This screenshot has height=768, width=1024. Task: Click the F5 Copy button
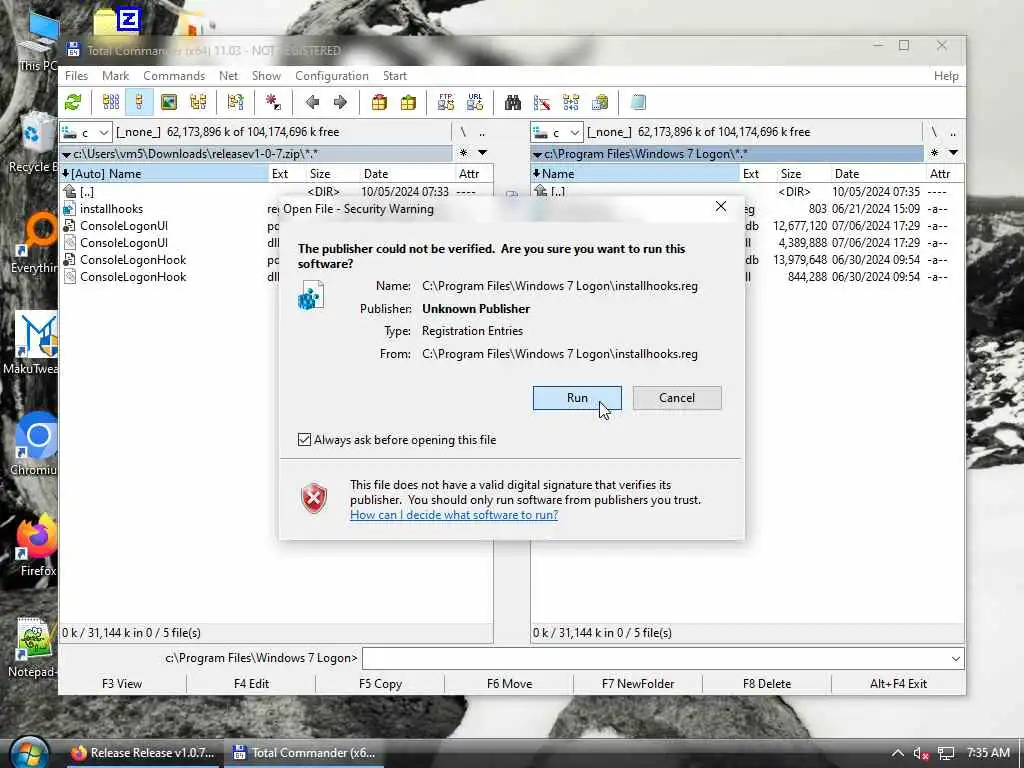tap(381, 684)
